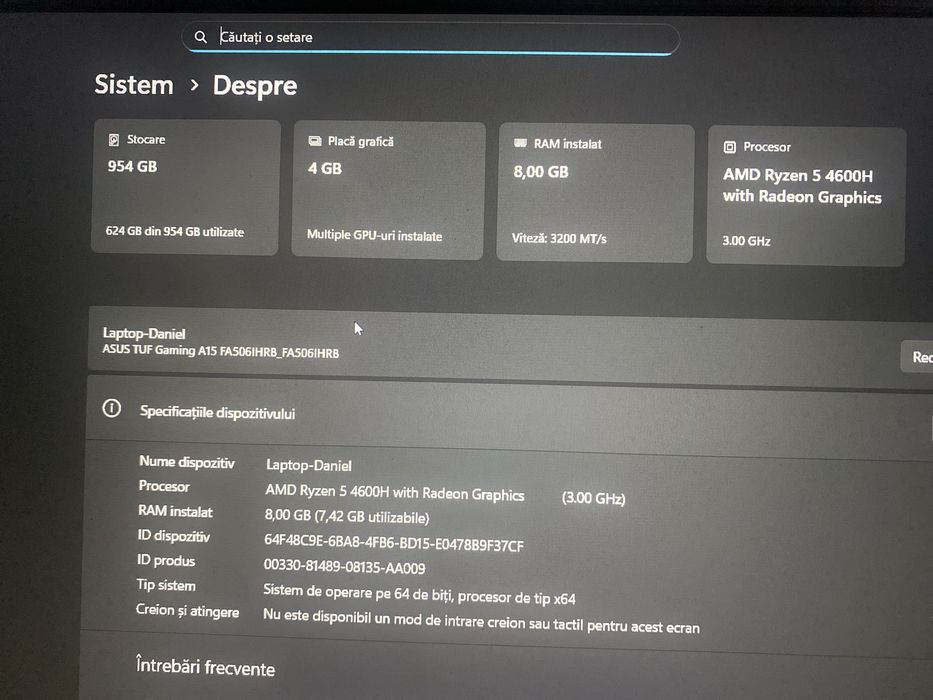Click 'Nume dispozitiv' label
This screenshot has height=700, width=933.
(187, 462)
